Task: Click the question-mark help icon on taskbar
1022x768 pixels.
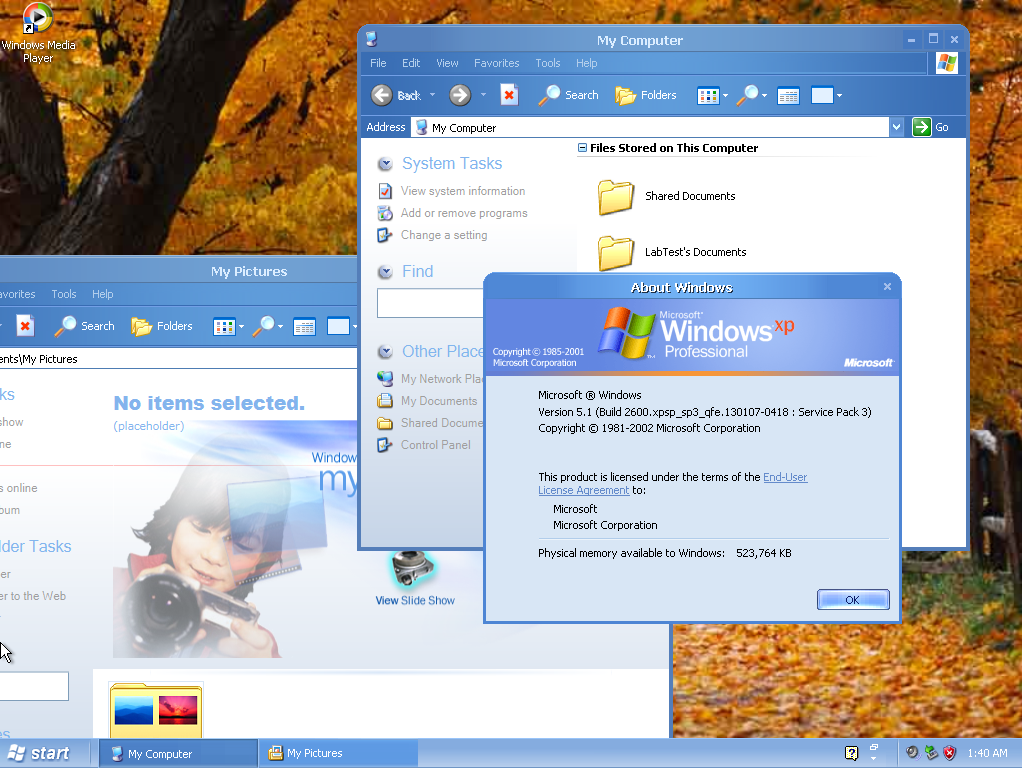Action: (x=851, y=754)
